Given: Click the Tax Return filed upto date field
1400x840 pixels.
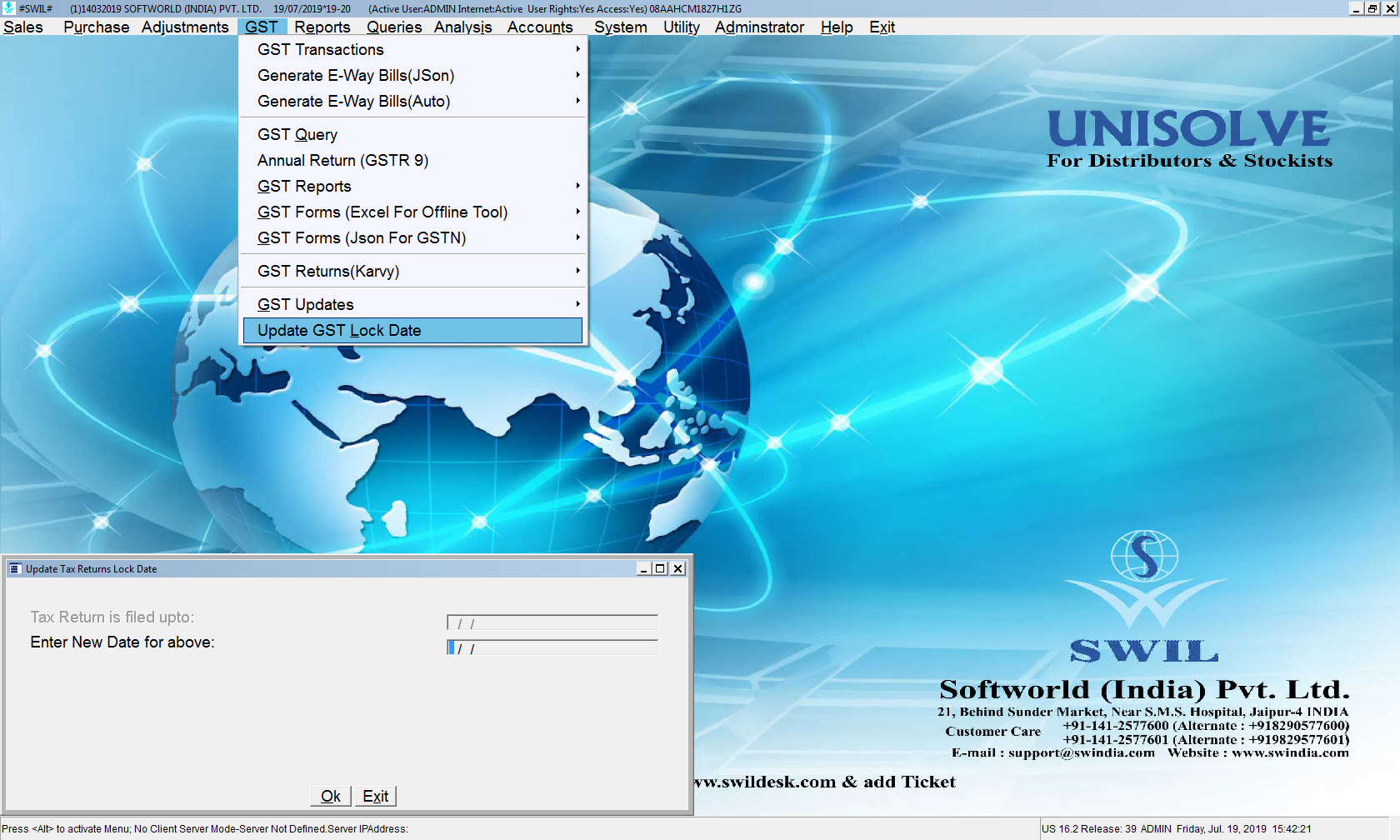Looking at the screenshot, I should coord(552,622).
